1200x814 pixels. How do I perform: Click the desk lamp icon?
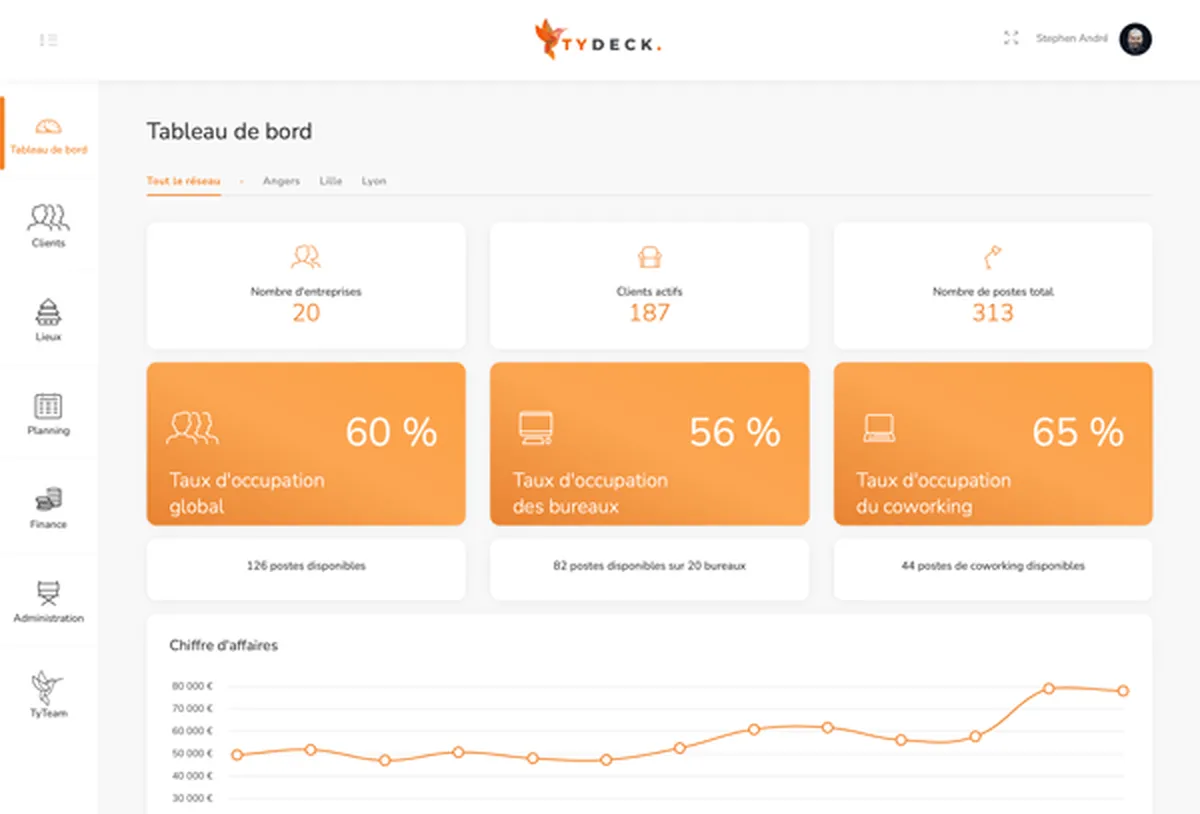pos(993,256)
